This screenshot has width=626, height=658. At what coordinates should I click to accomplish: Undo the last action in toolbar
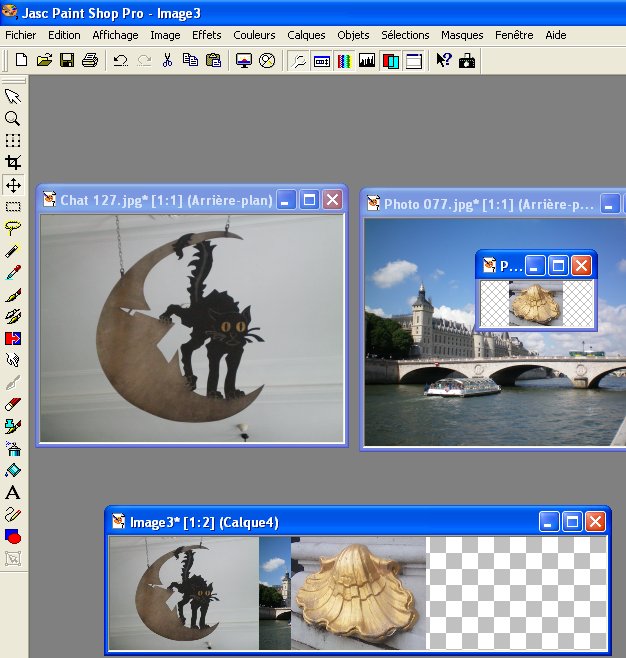coord(121,61)
